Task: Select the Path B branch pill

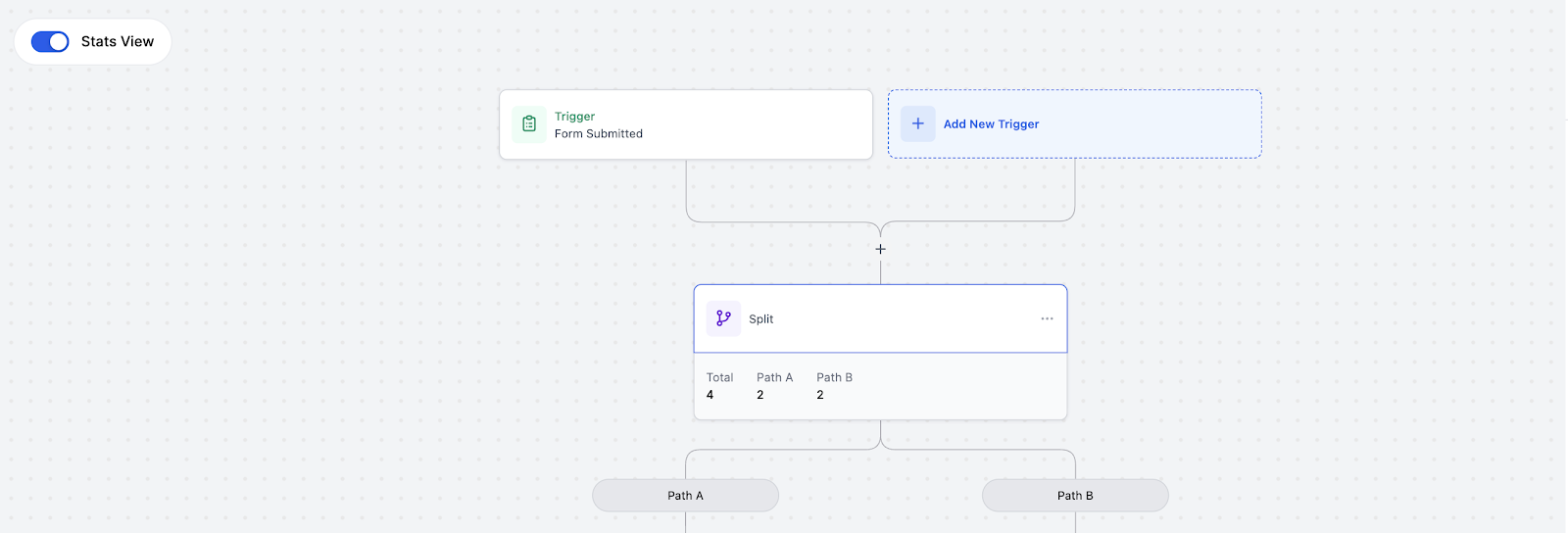Action: 1075,496
